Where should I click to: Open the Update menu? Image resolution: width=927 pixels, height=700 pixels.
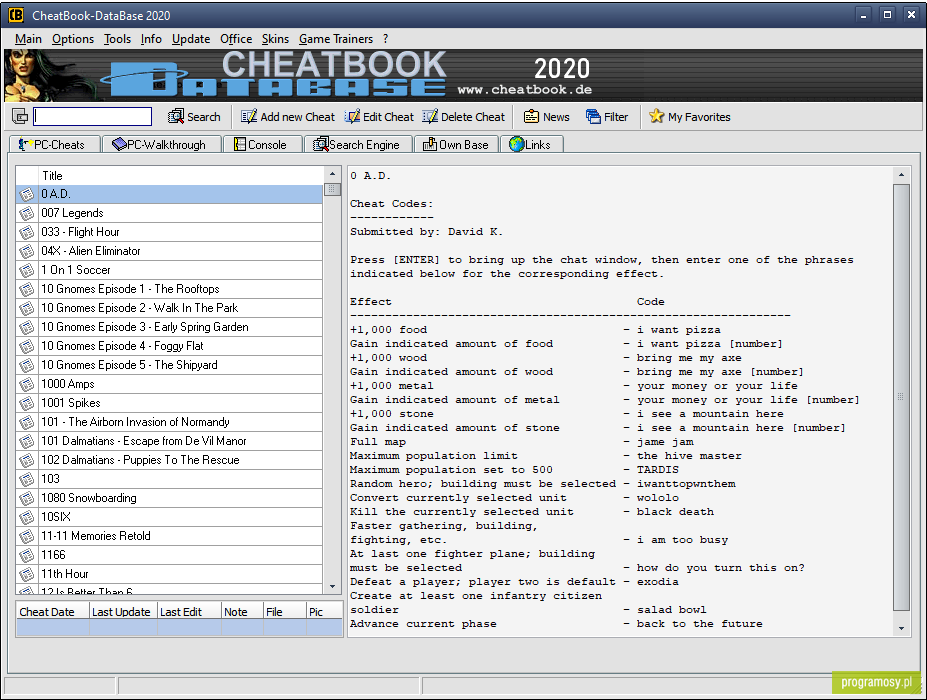(191, 39)
